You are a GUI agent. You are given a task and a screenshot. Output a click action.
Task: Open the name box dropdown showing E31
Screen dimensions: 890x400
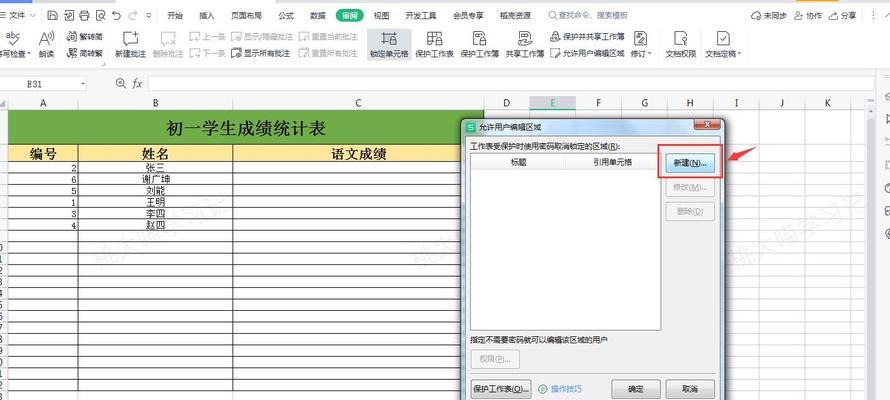83,84
